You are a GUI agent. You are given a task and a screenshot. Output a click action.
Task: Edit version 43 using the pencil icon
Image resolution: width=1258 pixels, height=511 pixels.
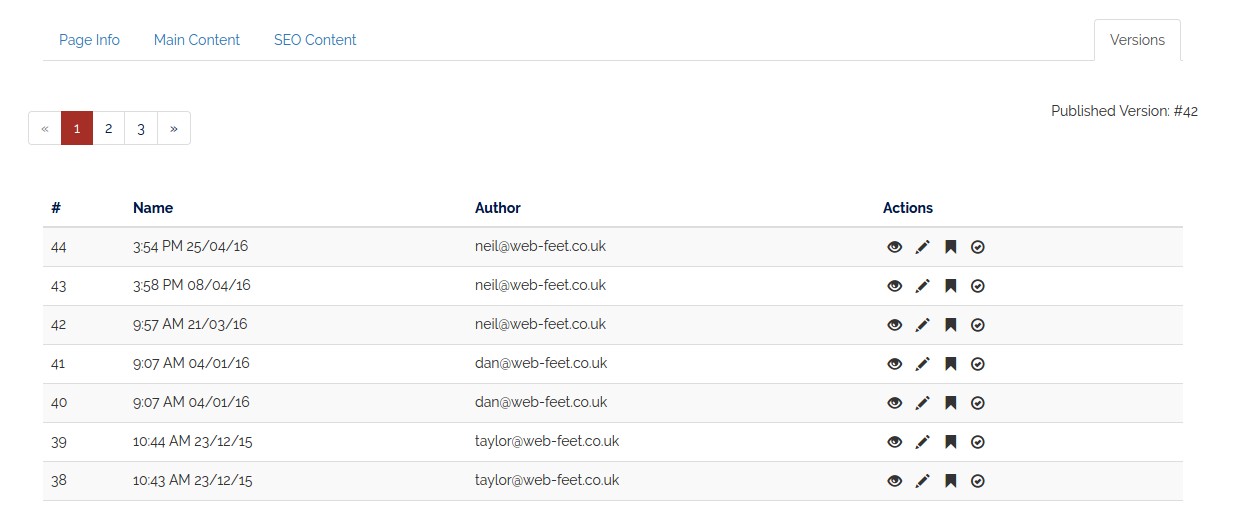[923, 286]
